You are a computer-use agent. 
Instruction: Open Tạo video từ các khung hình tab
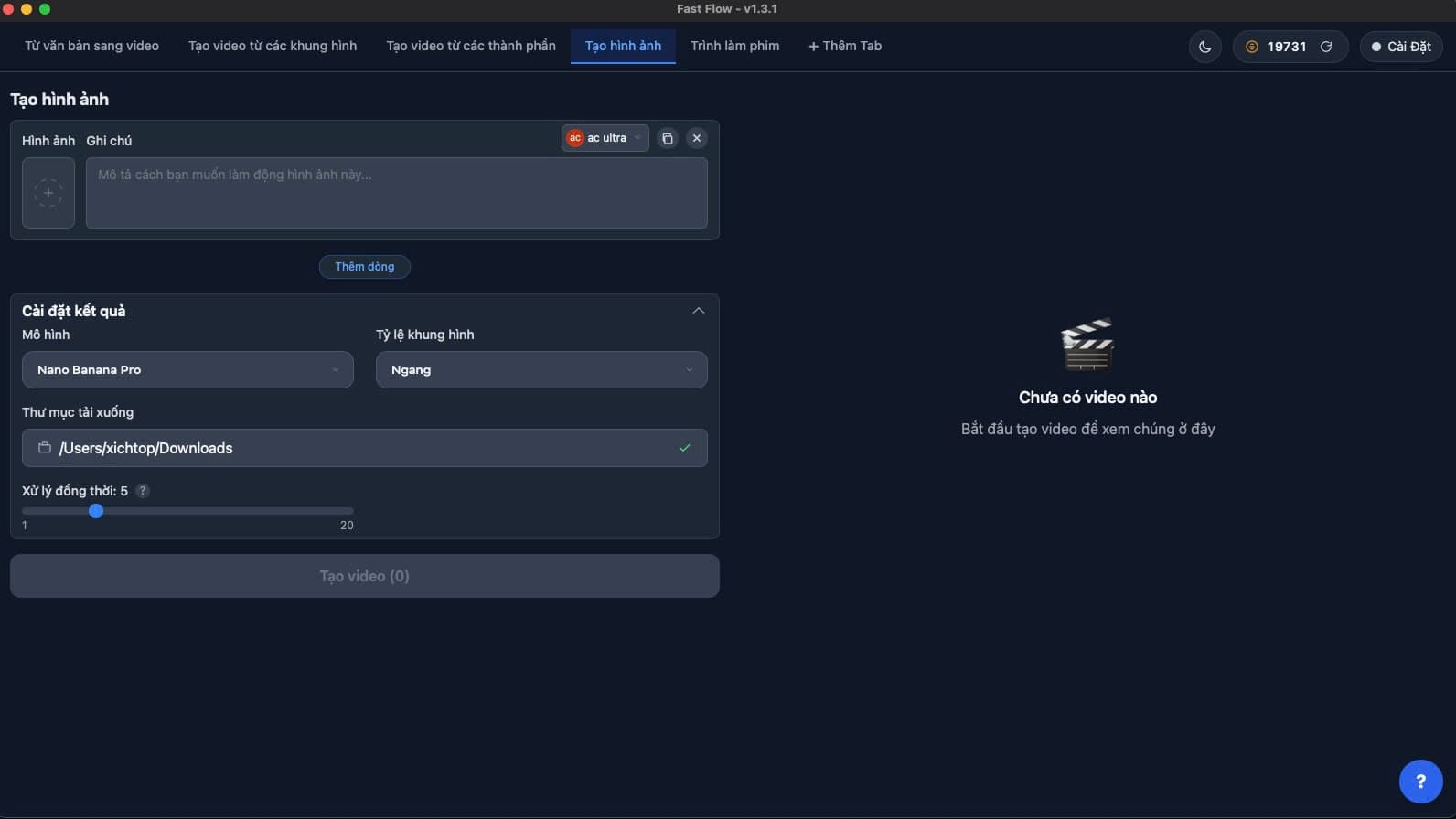tap(273, 46)
